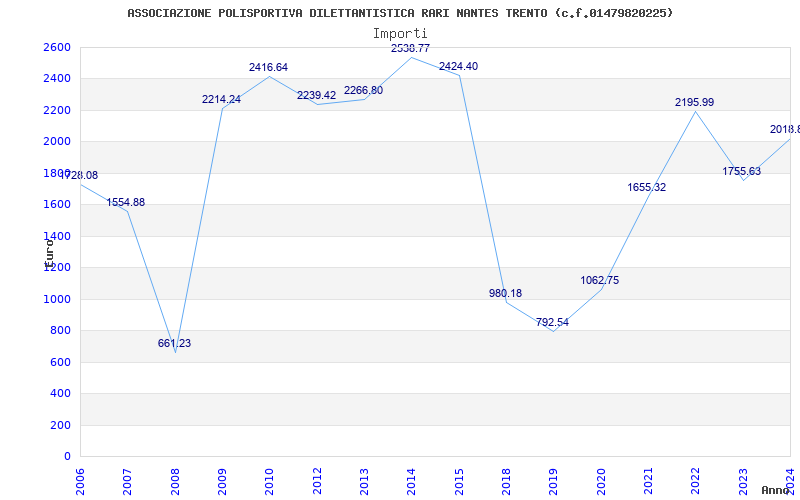Click x-axis year 2018
The width and height of the screenshot is (800, 500).
(507, 482)
